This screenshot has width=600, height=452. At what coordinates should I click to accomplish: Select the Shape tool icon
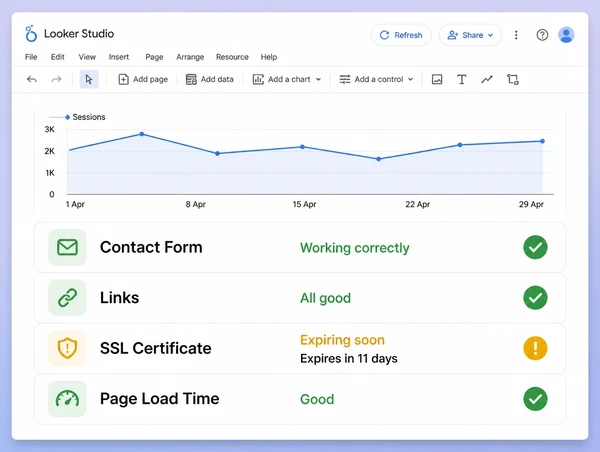(x=513, y=79)
